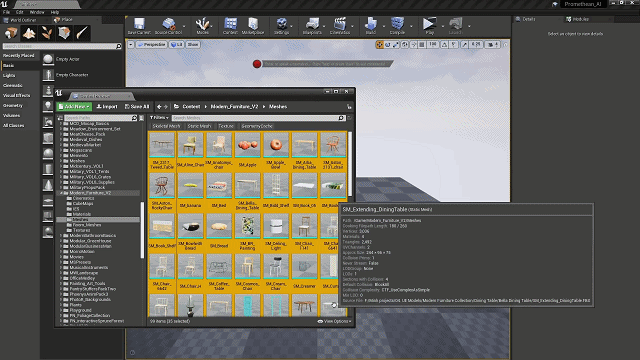Viewport: 640px width, 360px height.
Task: Click the Save Current toolbar icon
Action: pyautogui.click(x=139, y=26)
